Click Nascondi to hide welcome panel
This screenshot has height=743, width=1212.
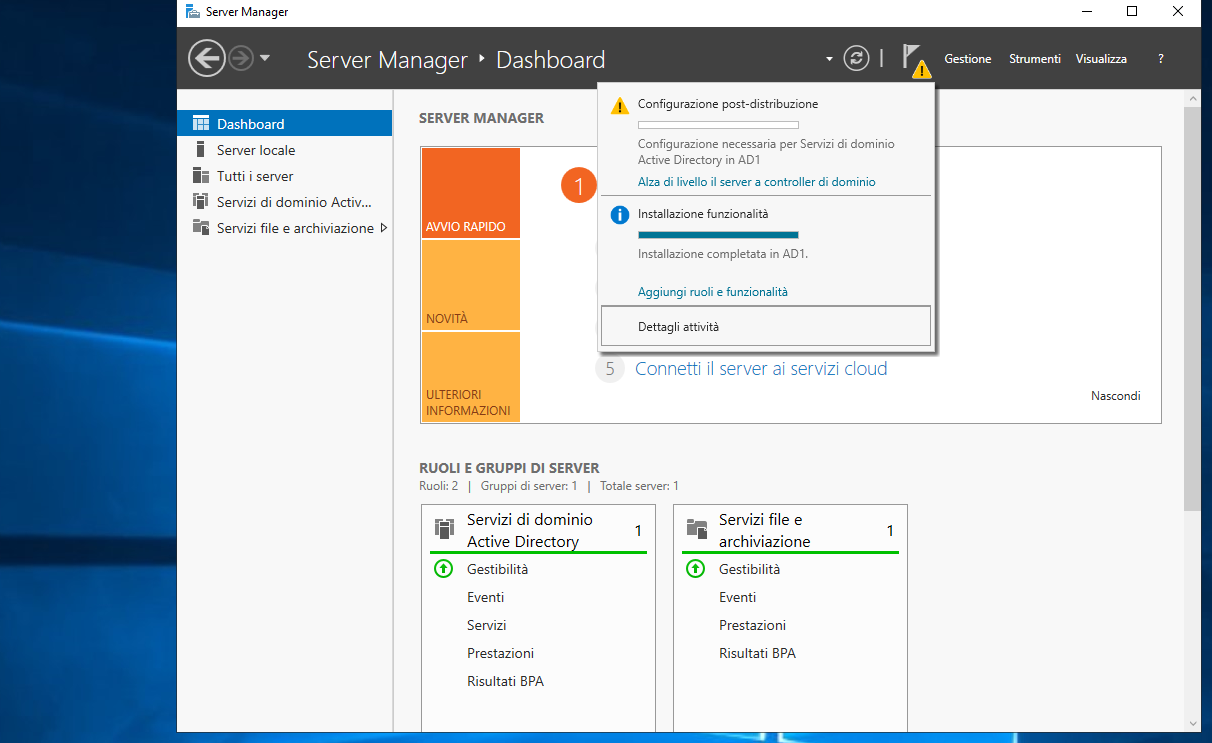click(x=1115, y=396)
